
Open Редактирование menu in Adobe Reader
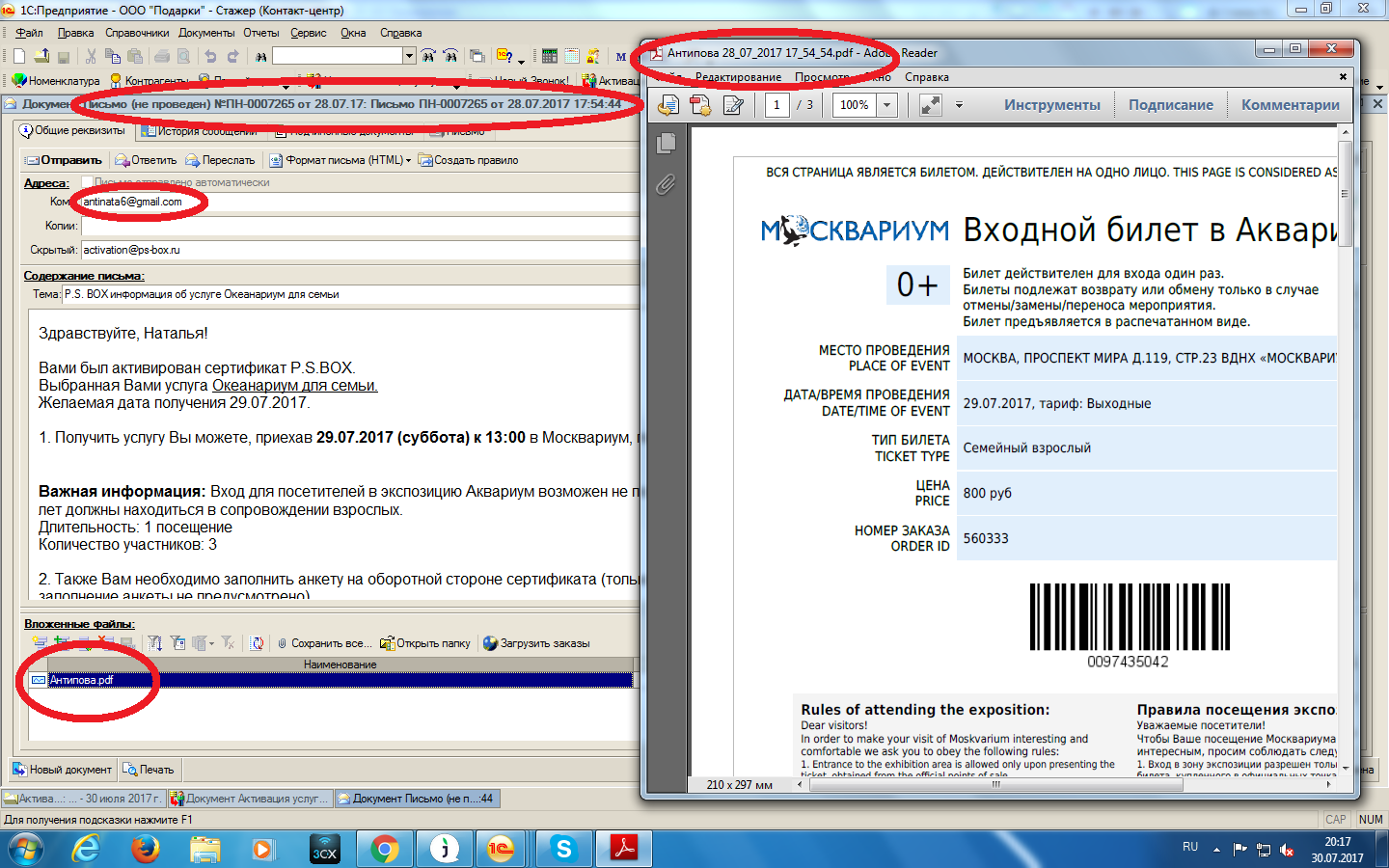point(738,77)
